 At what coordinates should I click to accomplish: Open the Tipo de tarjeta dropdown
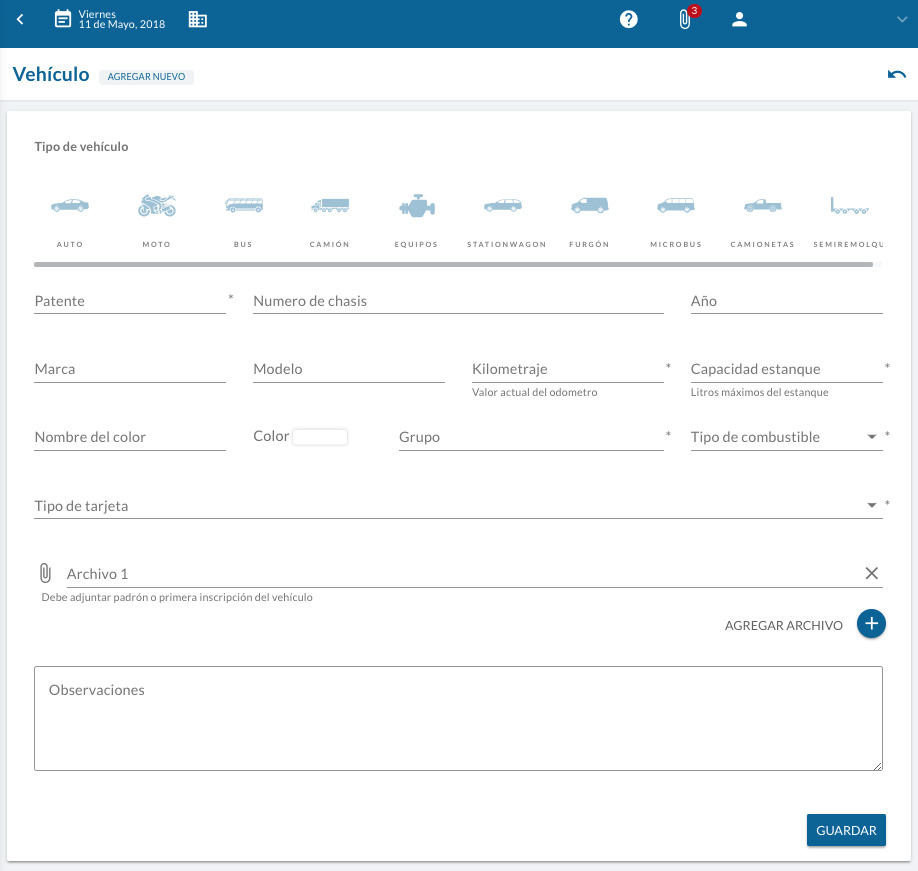click(458, 506)
